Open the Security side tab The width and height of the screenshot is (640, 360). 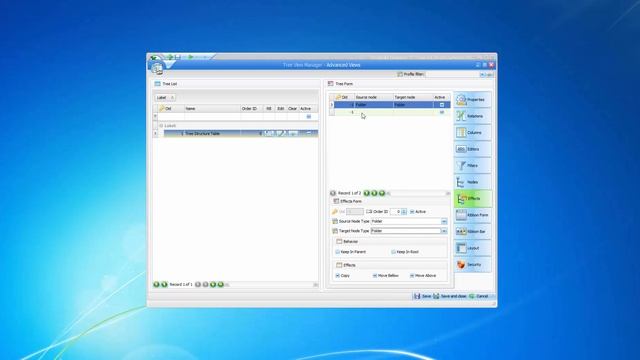[473, 264]
